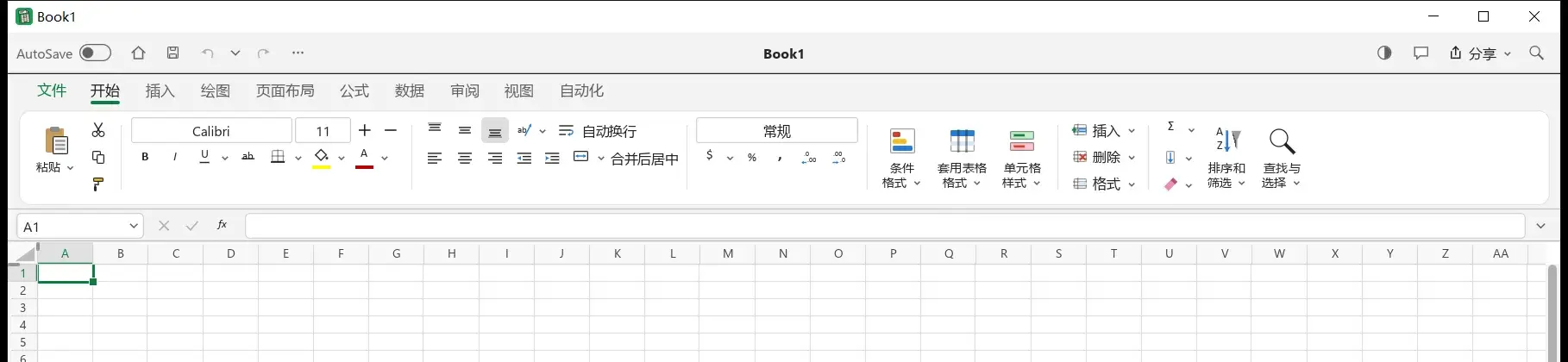Click the Format Painter brush icon
The image size is (1568, 362).
pyautogui.click(x=98, y=184)
